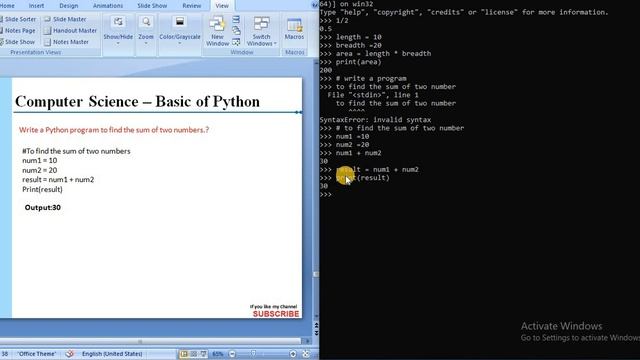Click the Color/Grayscale icon
The height and width of the screenshot is (360, 640).
point(180,22)
